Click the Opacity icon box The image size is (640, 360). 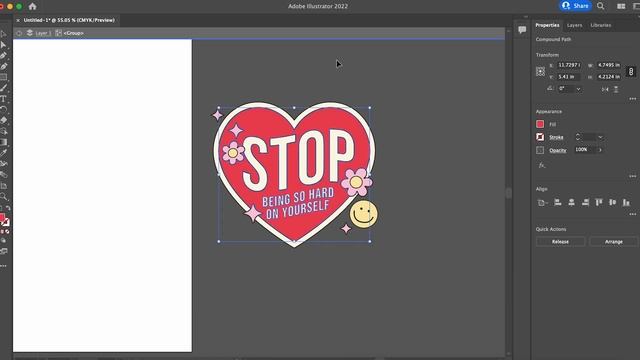point(540,150)
